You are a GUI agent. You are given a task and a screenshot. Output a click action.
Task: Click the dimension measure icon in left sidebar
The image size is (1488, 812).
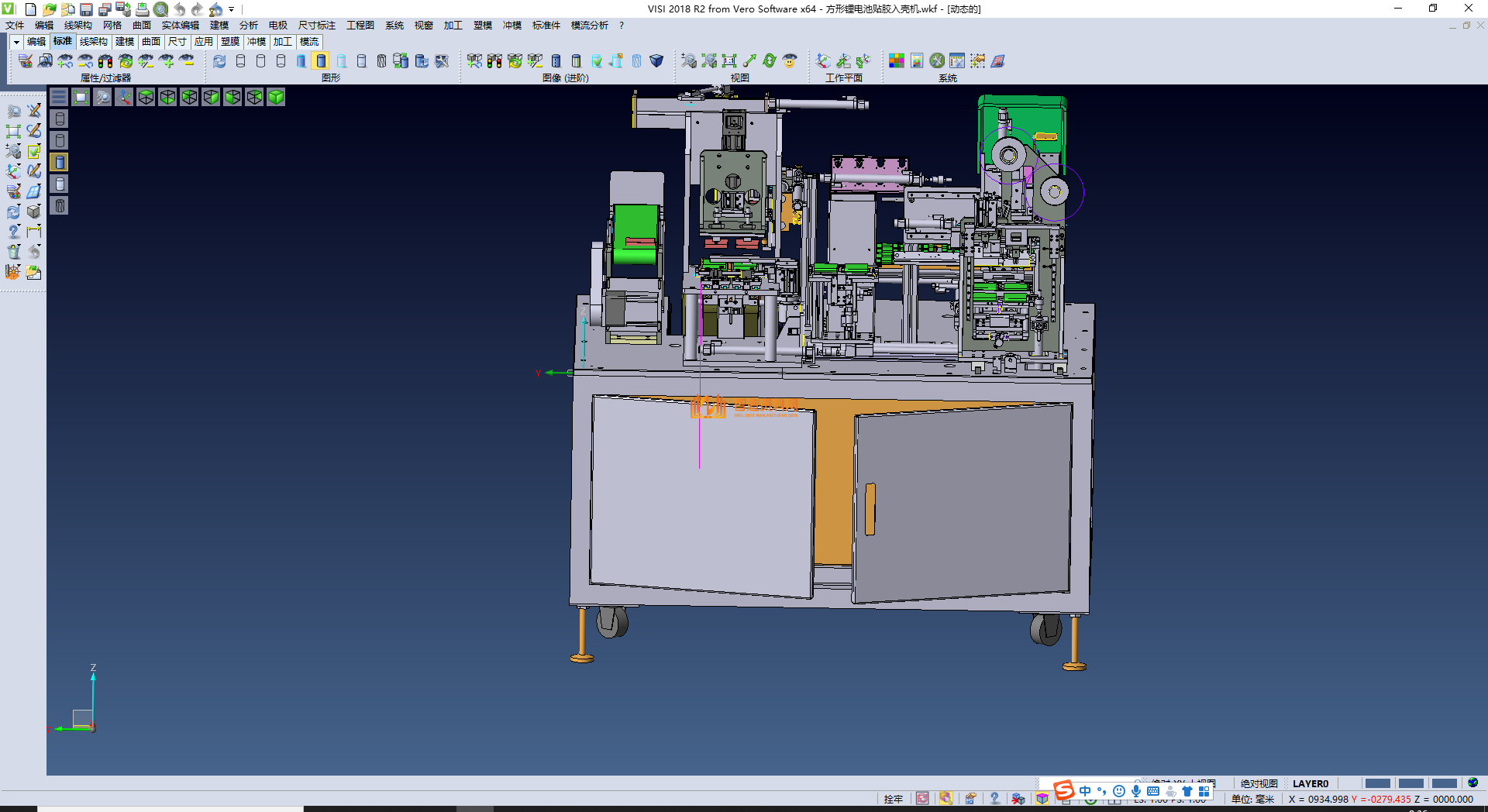point(34,231)
